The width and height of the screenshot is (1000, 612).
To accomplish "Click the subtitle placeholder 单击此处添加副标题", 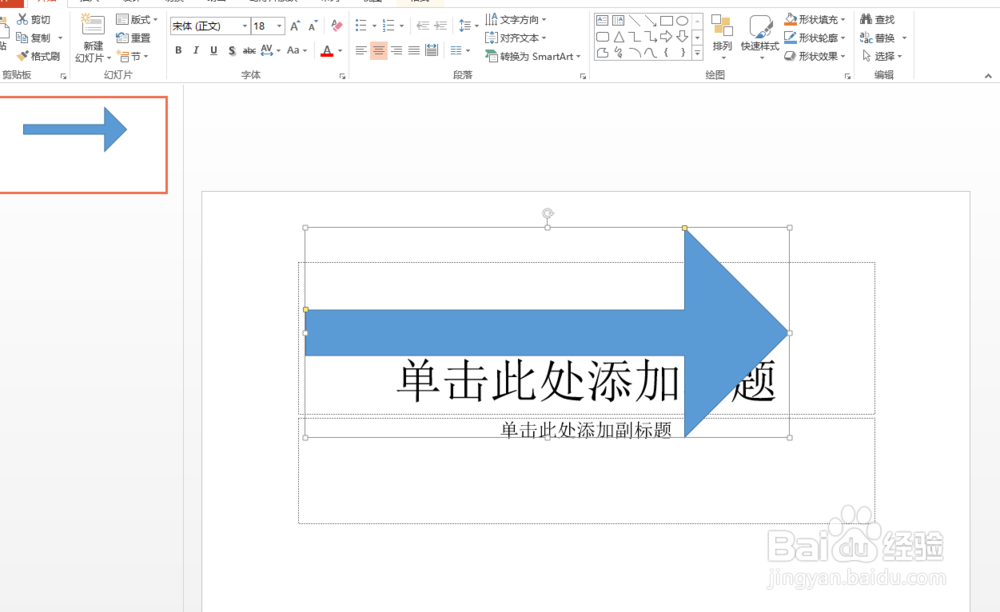I will point(585,430).
